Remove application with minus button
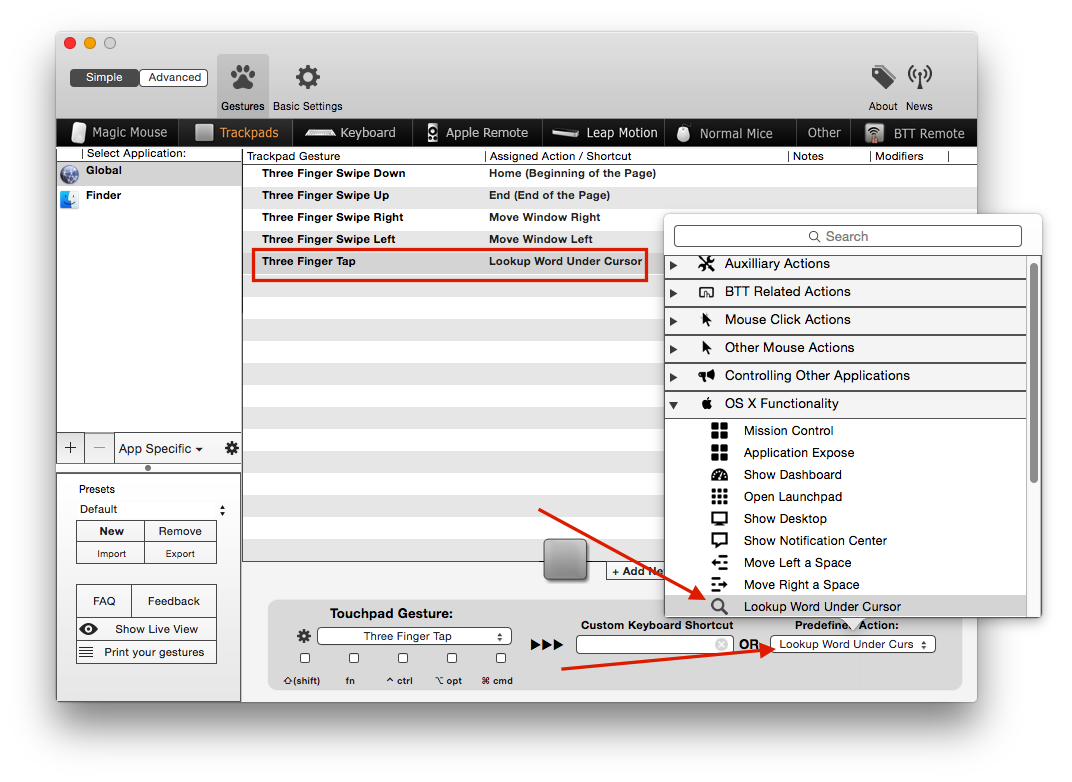Image resolution: width=1072 pixels, height=782 pixels. (x=100, y=448)
